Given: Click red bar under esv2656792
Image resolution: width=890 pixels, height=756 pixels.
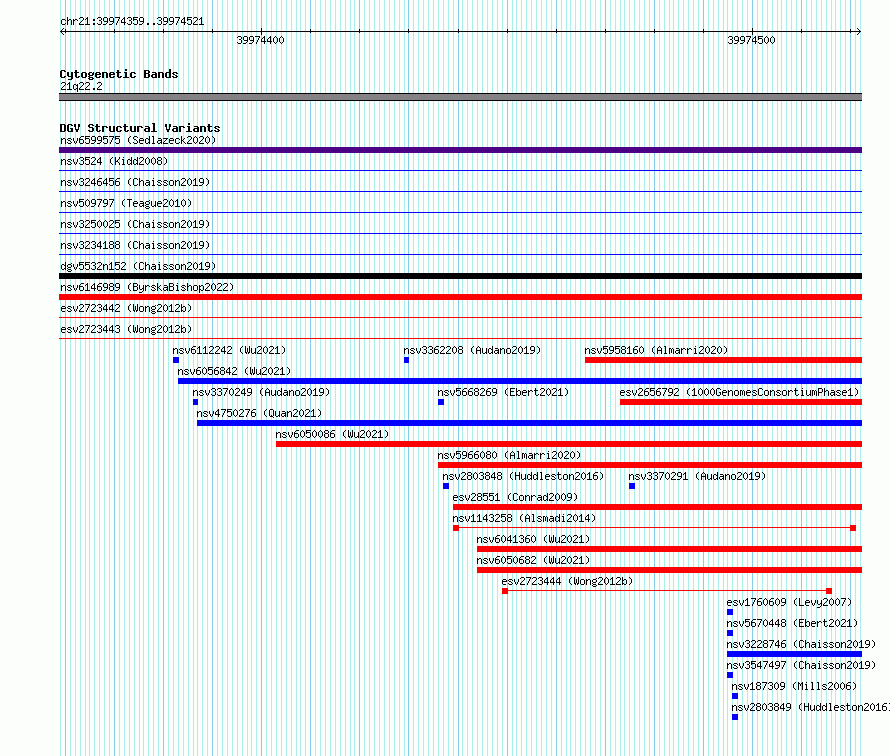Looking at the screenshot, I should pos(741,402).
